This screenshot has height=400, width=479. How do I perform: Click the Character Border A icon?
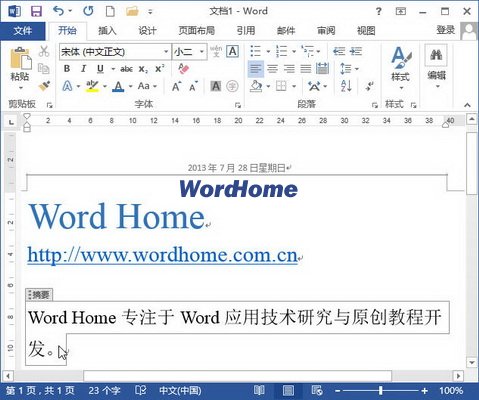click(x=232, y=51)
